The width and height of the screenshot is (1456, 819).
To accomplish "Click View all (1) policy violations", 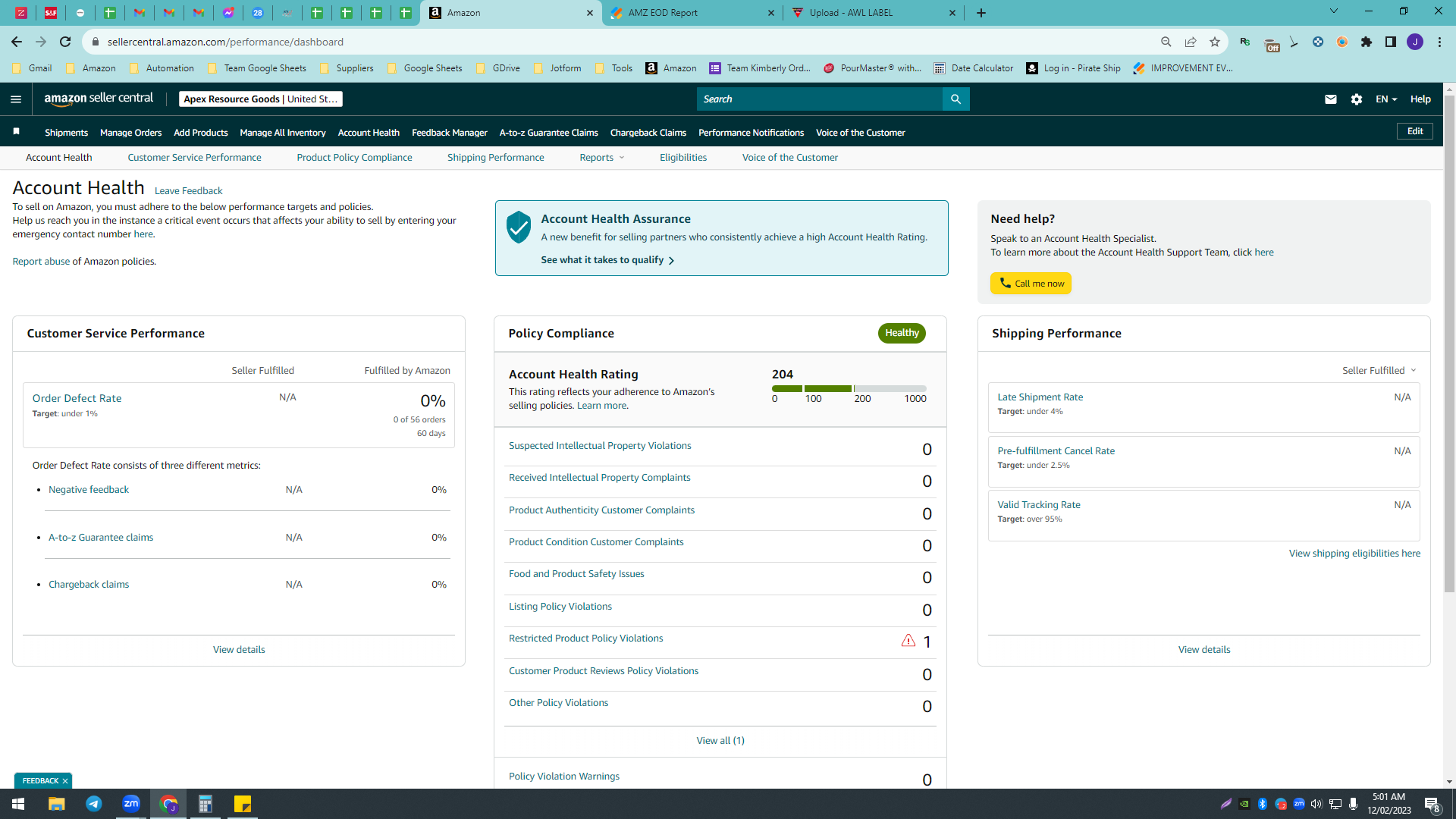I will [720, 741].
